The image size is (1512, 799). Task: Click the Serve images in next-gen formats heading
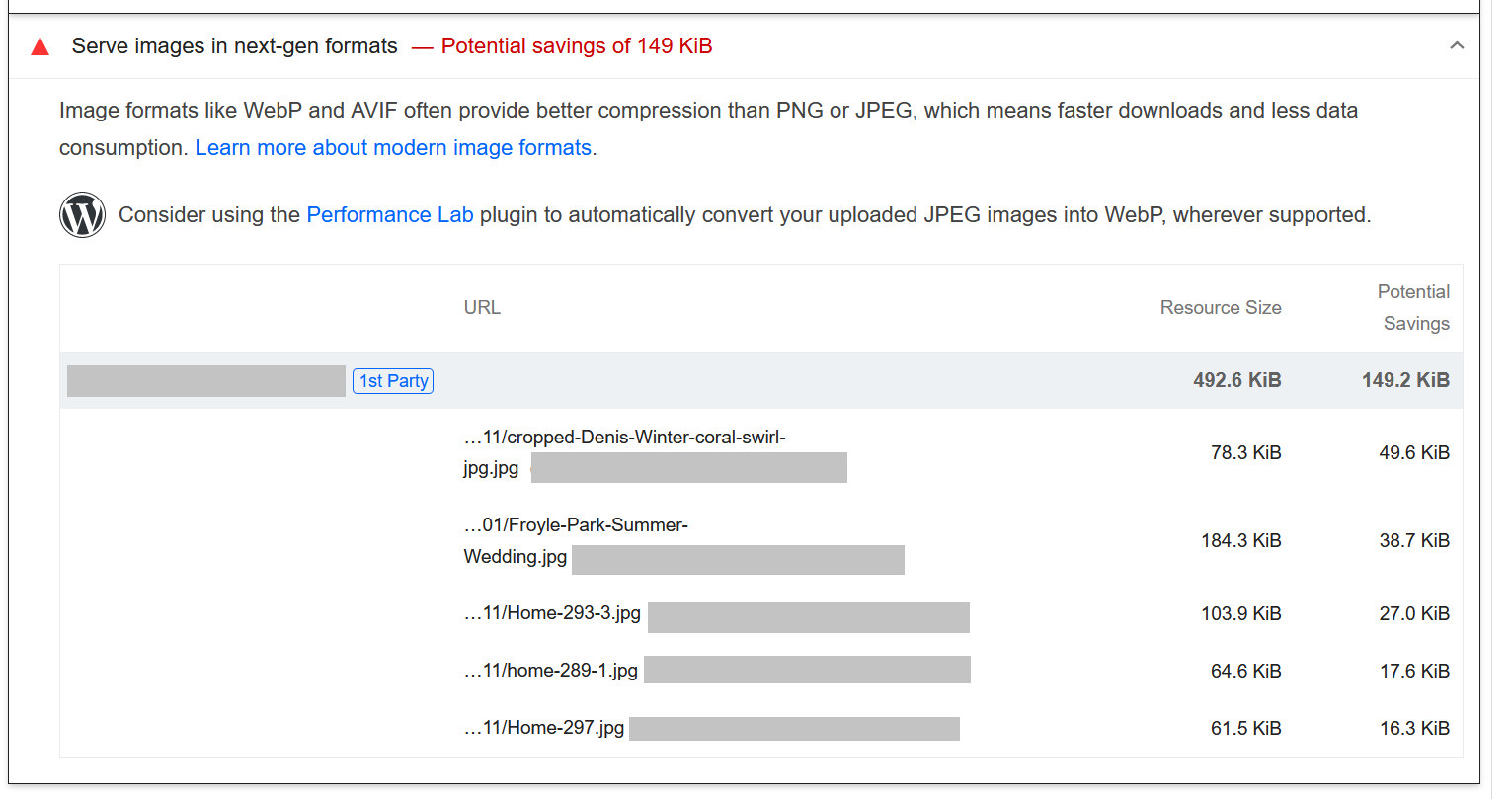(x=233, y=45)
